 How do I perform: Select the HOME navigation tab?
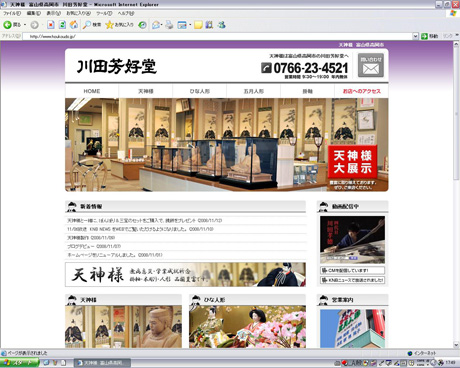(x=92, y=91)
